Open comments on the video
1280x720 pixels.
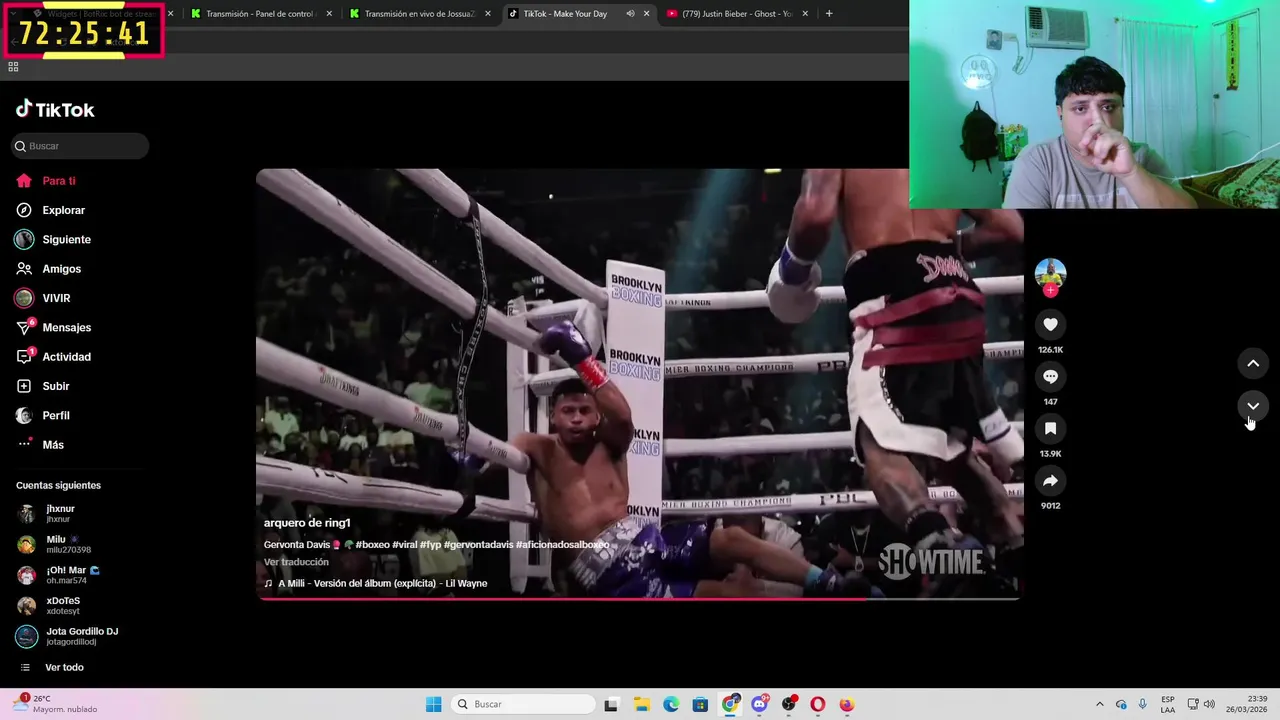click(x=1050, y=376)
